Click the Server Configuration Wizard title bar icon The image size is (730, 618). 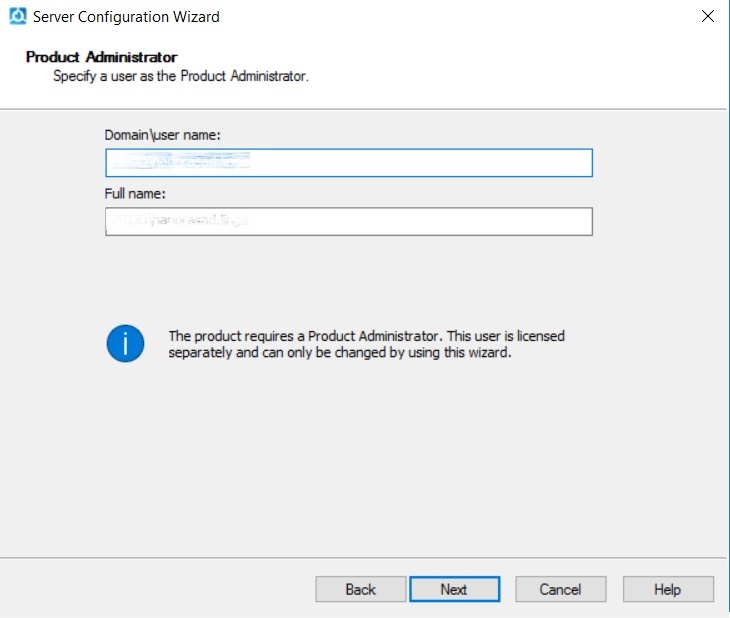[x=16, y=17]
